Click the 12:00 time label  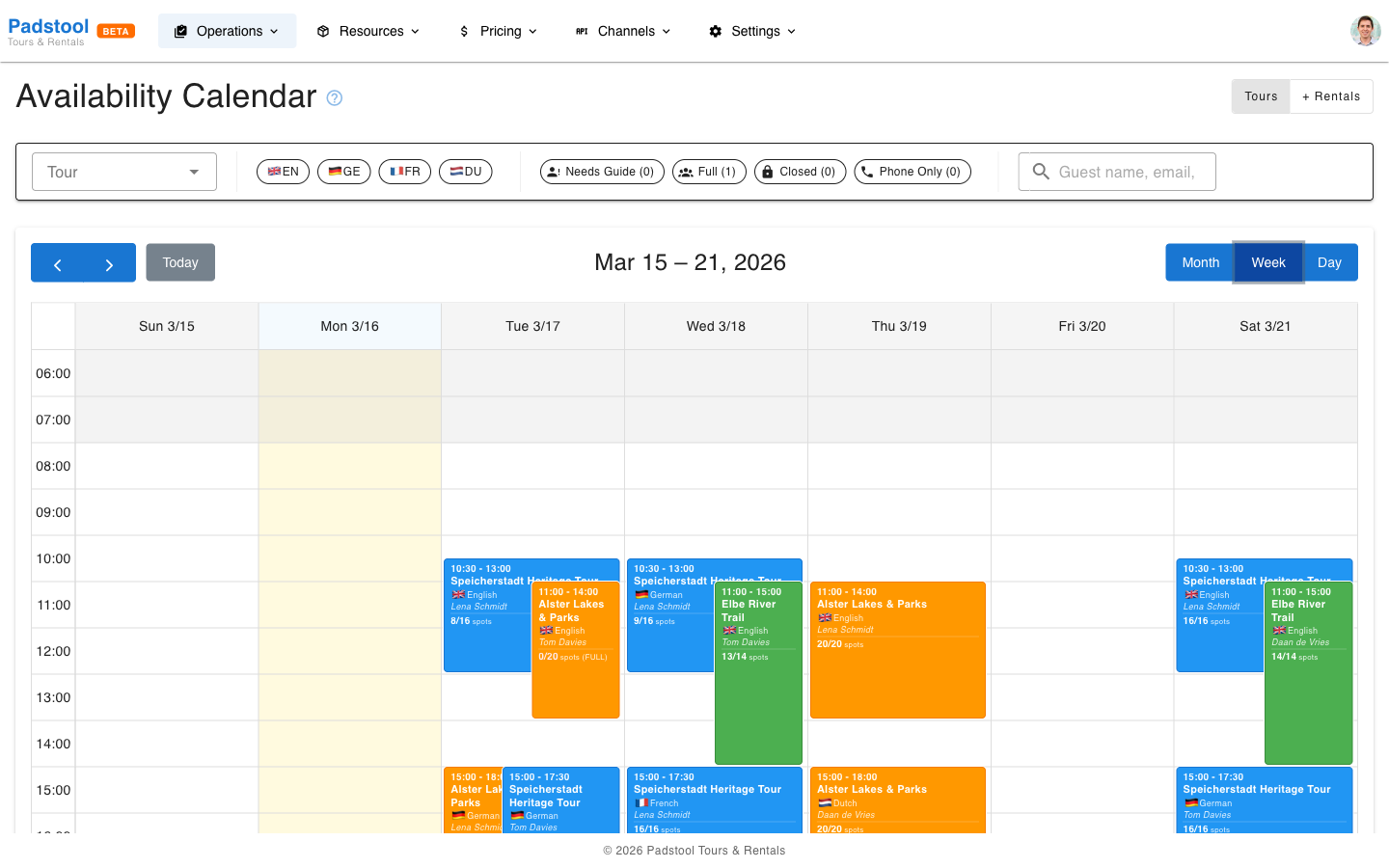53,651
